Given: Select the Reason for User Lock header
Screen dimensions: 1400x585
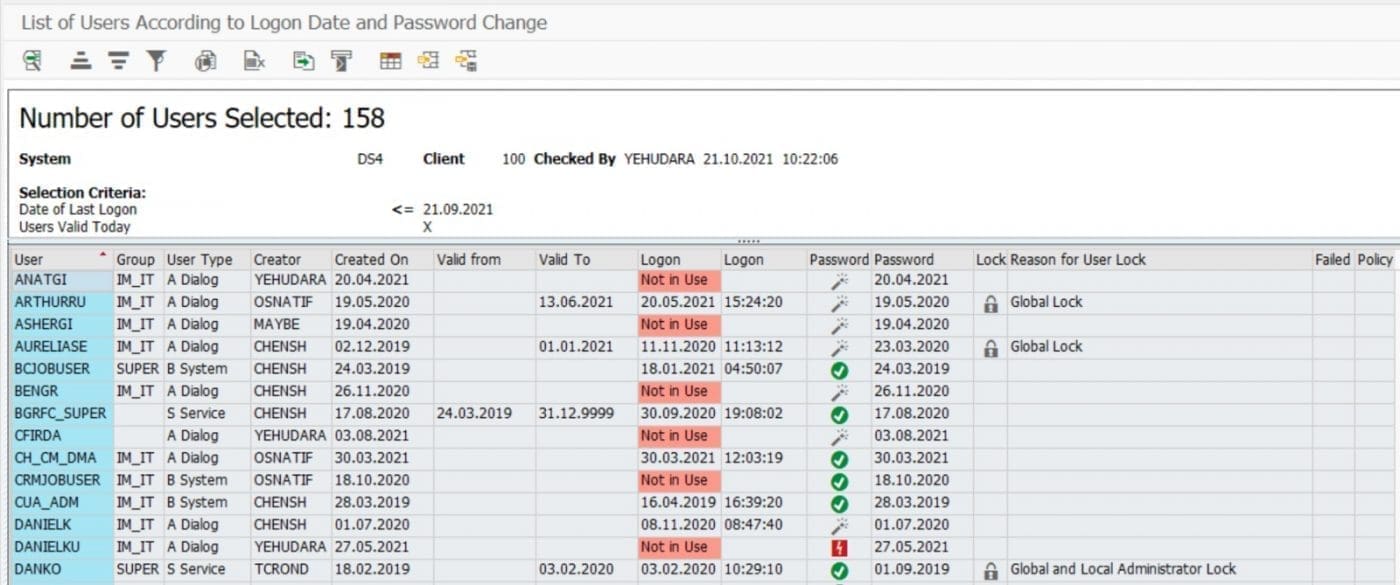Looking at the screenshot, I should (x=1159, y=259).
